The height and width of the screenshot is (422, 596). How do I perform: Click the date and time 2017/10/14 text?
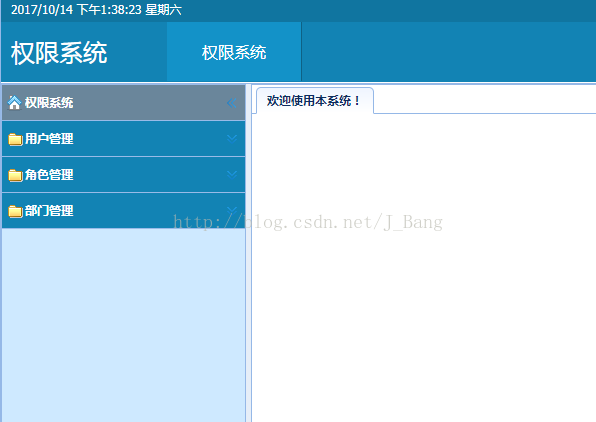(x=96, y=10)
